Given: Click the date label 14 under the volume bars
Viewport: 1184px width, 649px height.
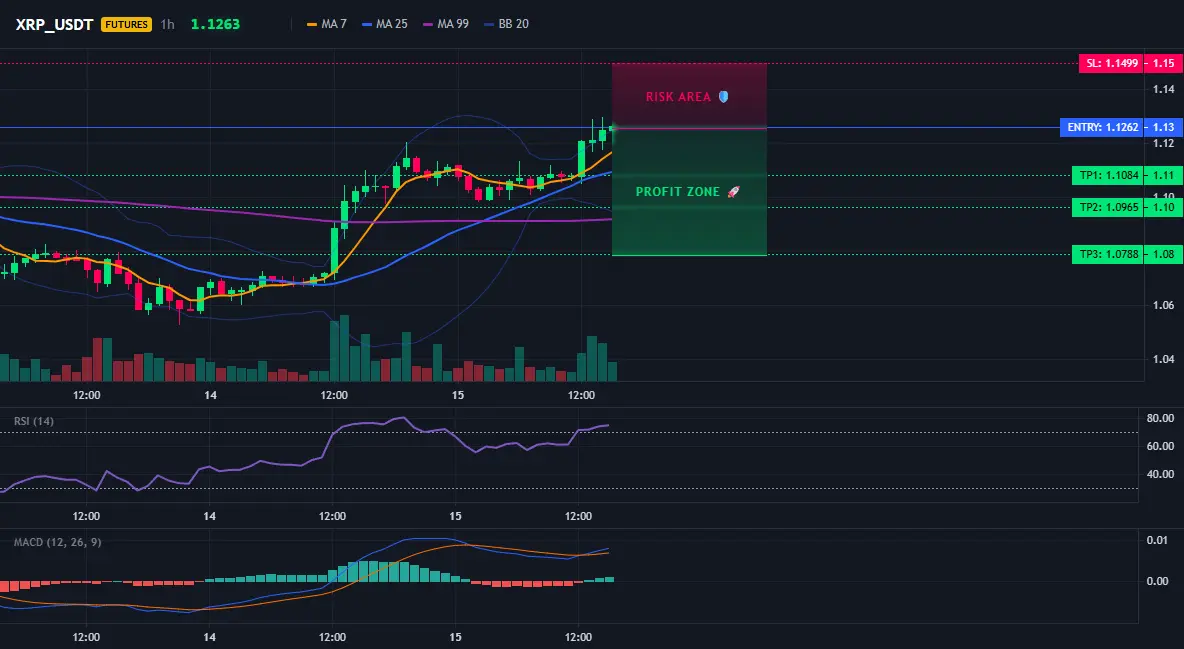Looking at the screenshot, I should [x=210, y=395].
